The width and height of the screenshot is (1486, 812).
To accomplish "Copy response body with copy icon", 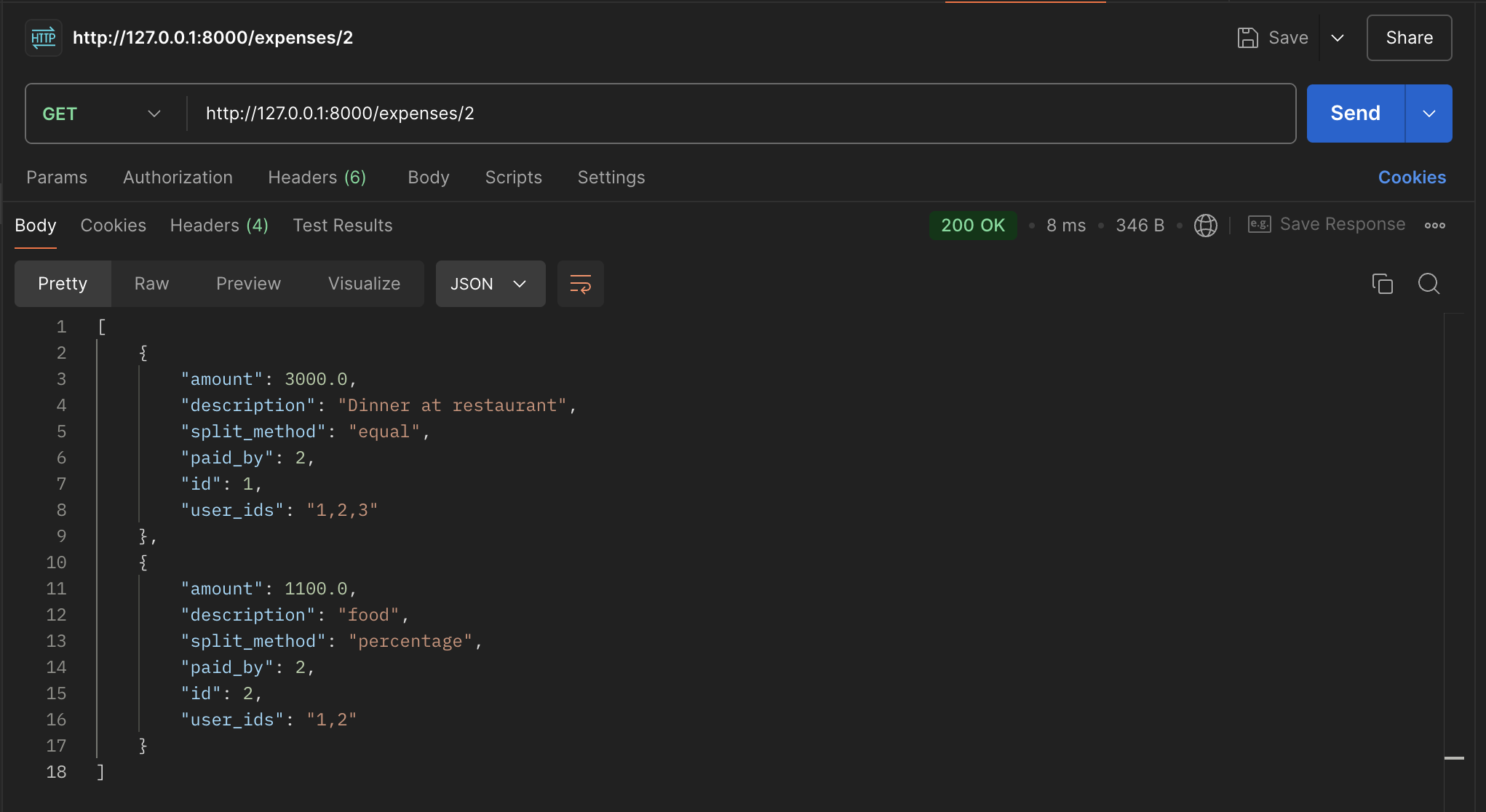I will pos(1382,284).
